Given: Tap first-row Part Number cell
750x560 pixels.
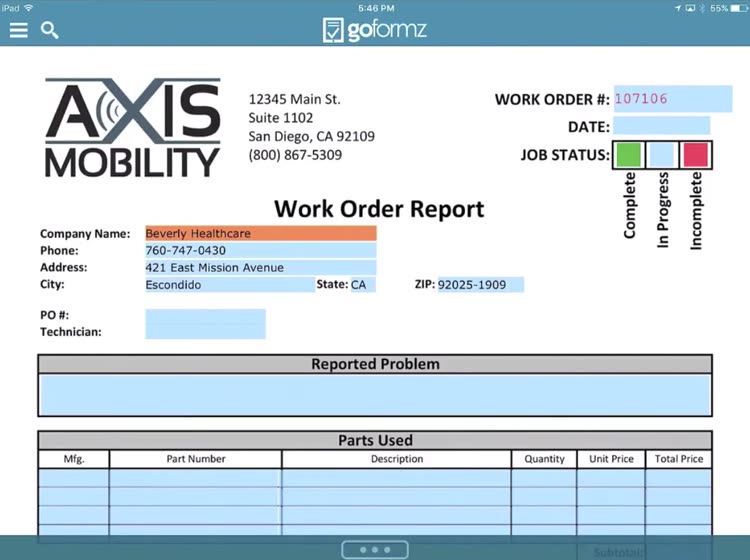Looking at the screenshot, I should pos(195,478).
